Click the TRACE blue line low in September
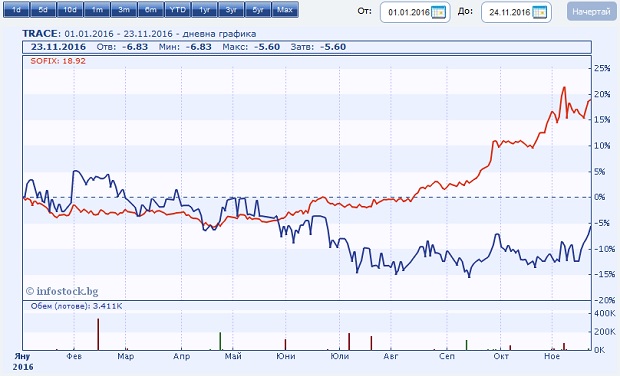 pos(469,276)
